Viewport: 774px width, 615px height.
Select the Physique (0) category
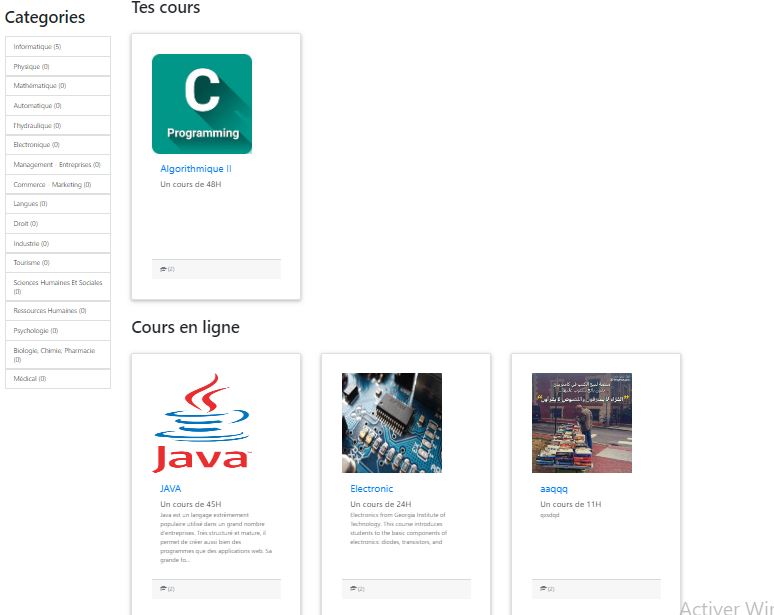[58, 66]
